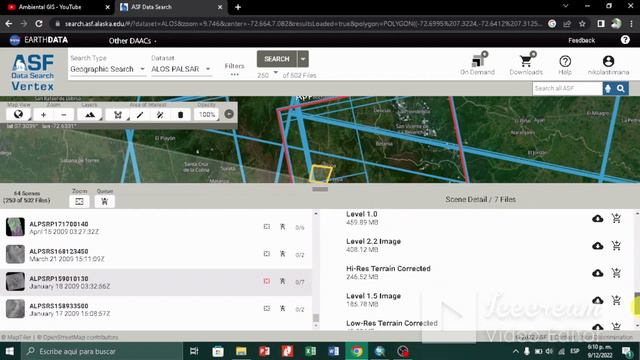Download the Level 1.5 Image file
Image resolution: width=640 pixels, height=360 pixels.
(598, 300)
